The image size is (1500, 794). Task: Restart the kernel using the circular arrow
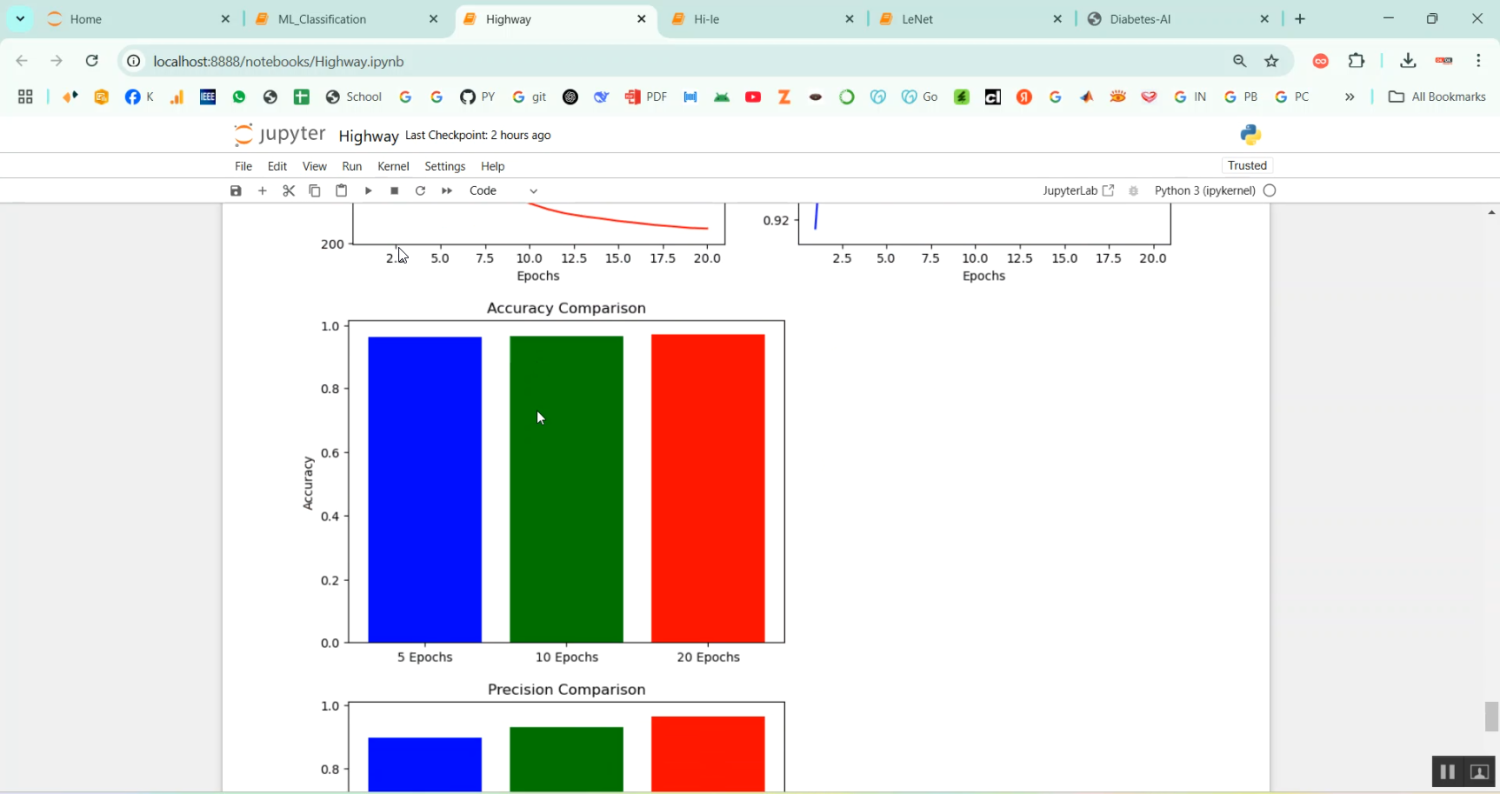click(x=420, y=191)
